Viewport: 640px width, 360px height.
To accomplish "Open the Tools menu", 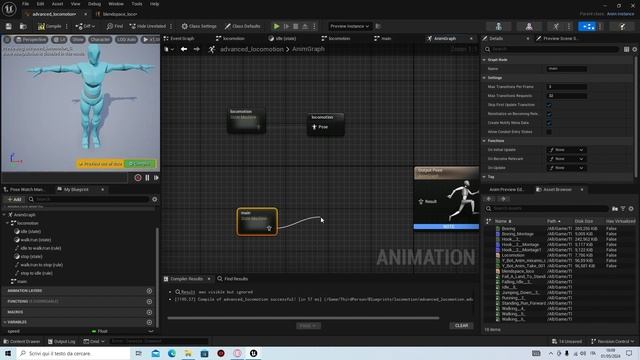I will [x=137, y=4].
